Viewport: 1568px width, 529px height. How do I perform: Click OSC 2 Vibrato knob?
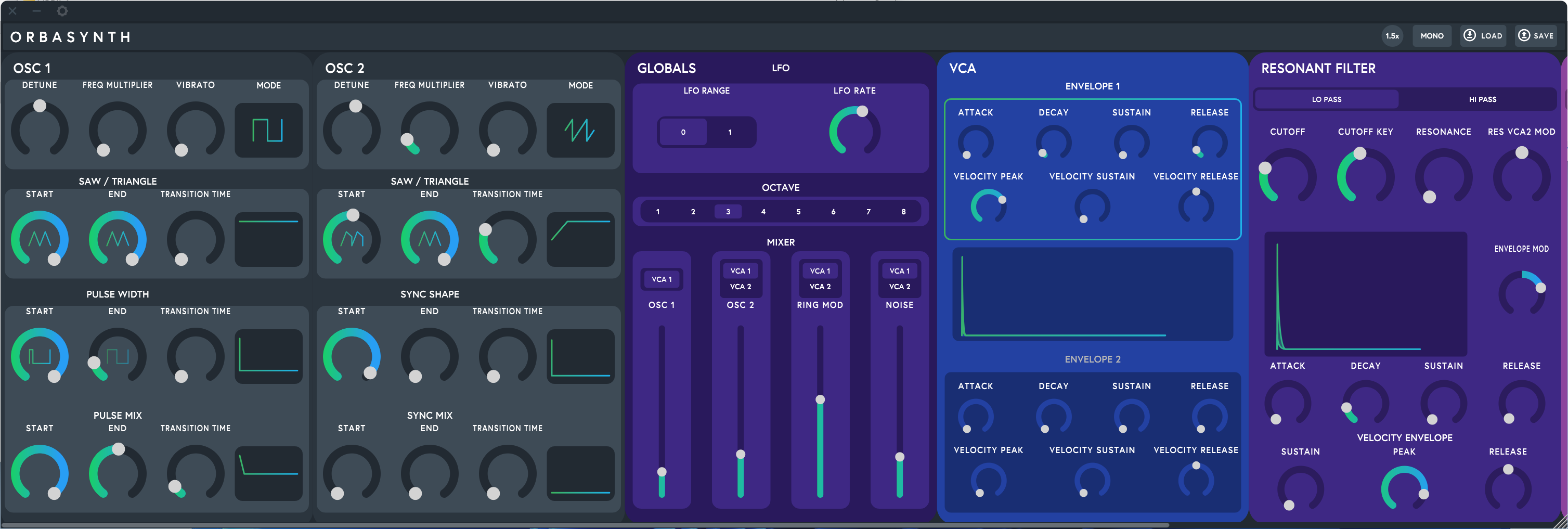(508, 129)
